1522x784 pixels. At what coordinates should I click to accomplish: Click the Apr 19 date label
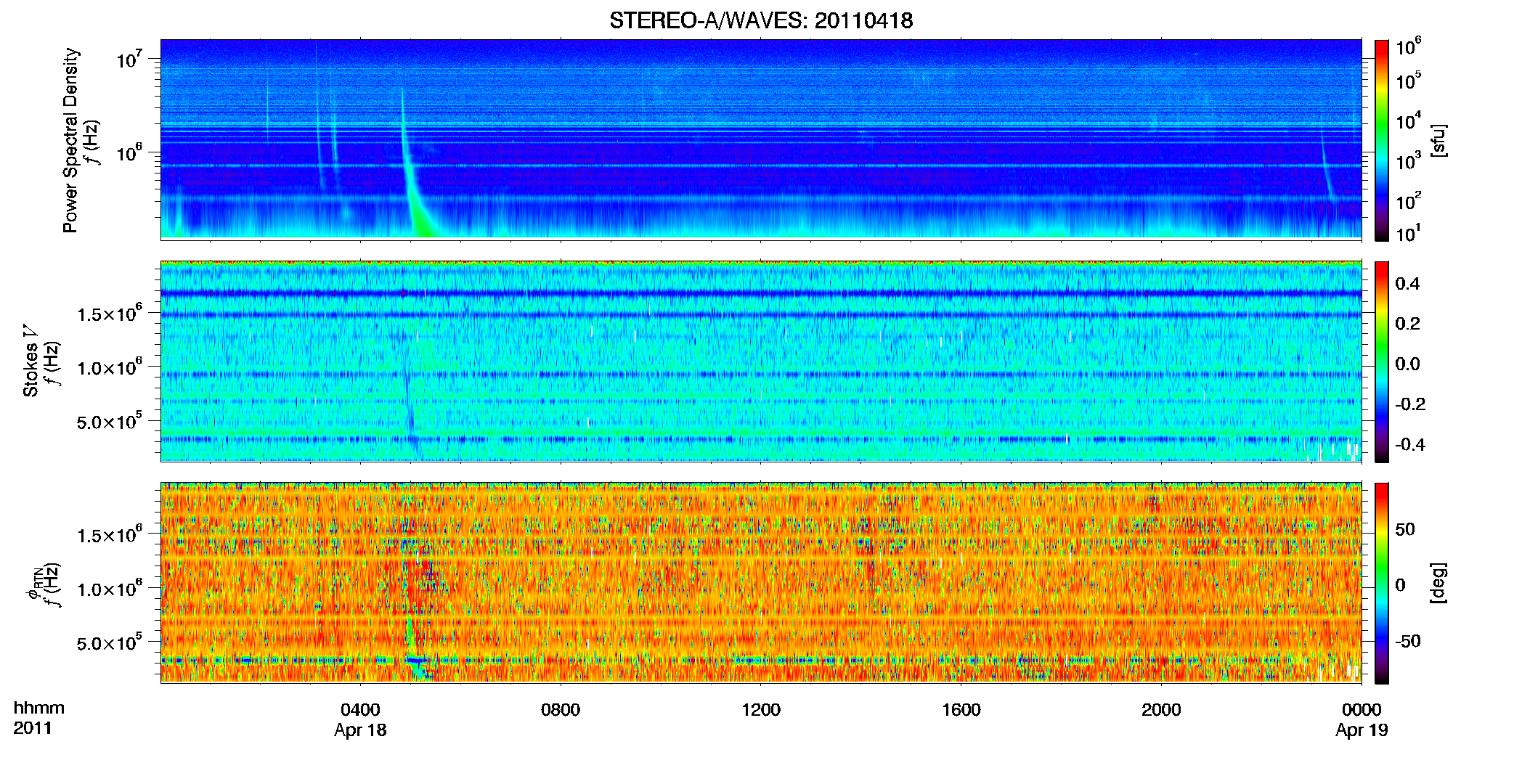(1362, 730)
